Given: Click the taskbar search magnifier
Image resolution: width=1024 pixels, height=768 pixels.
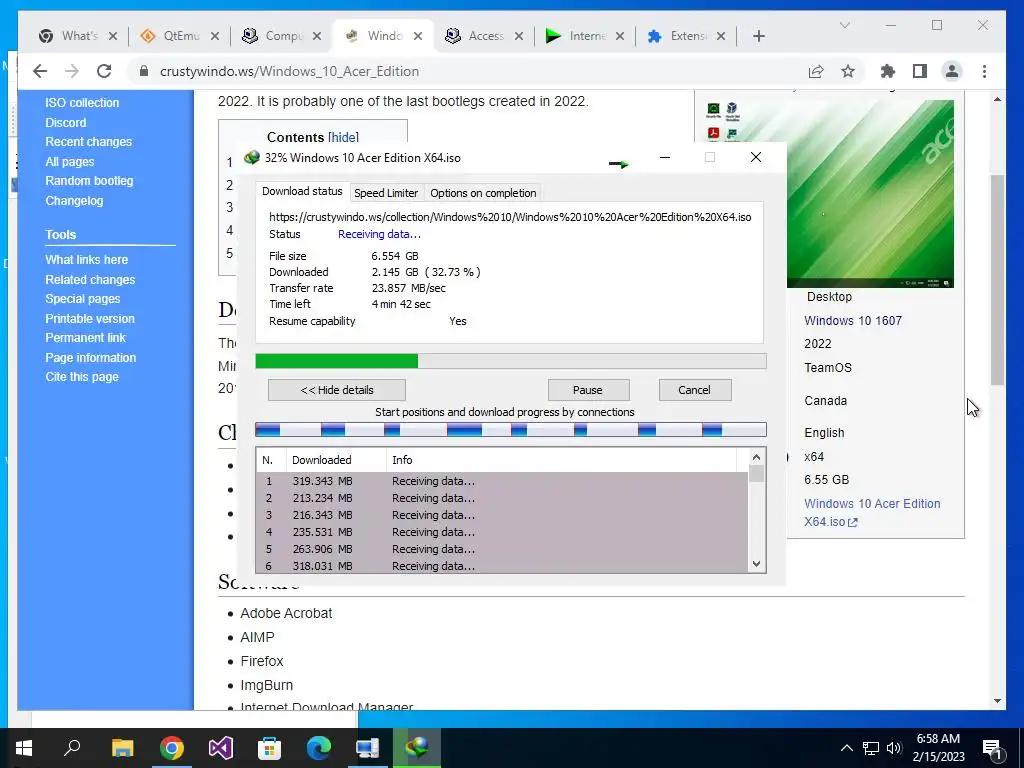Looking at the screenshot, I should (72, 748).
